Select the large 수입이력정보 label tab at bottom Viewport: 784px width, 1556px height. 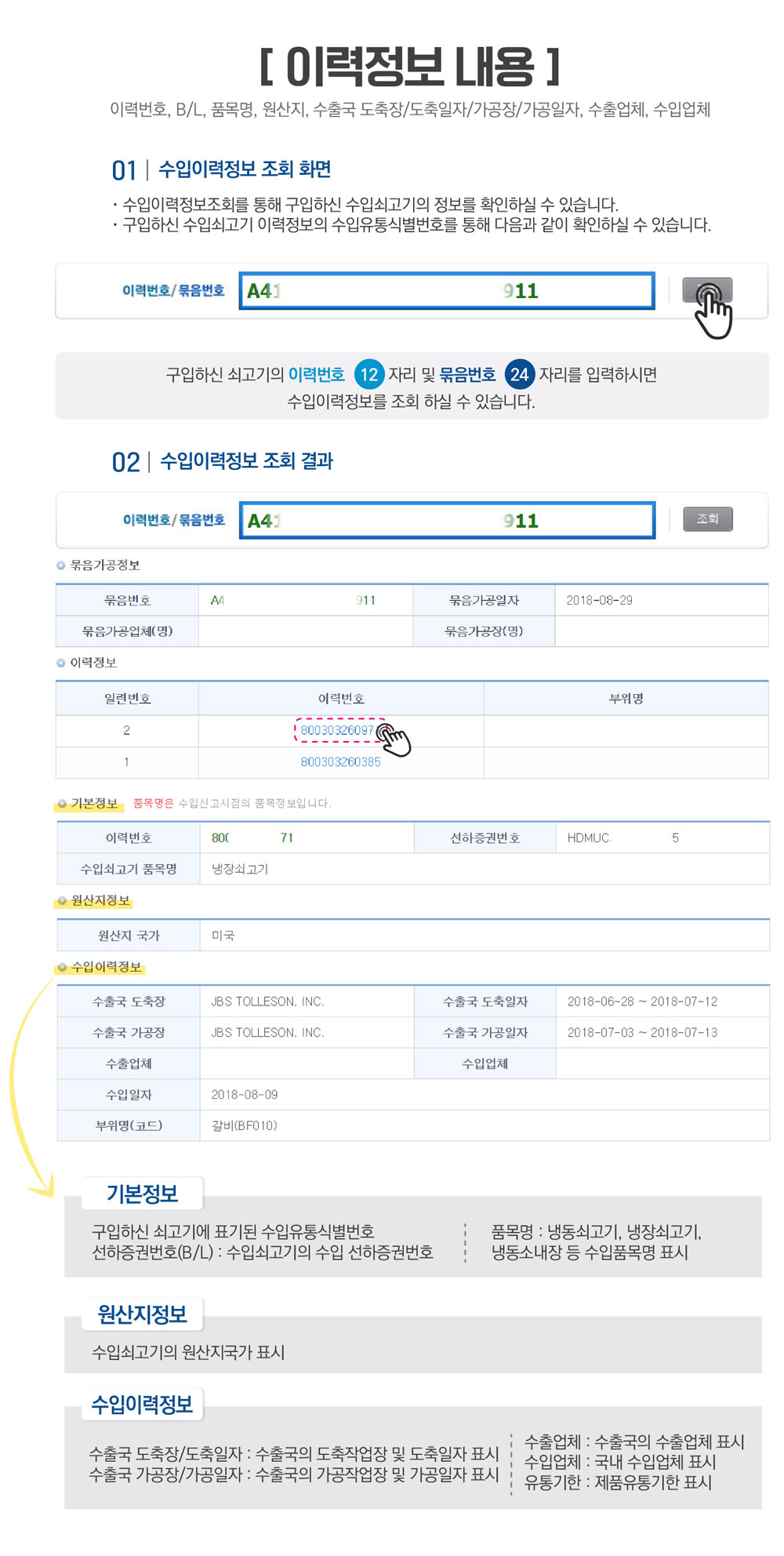click(x=142, y=1405)
